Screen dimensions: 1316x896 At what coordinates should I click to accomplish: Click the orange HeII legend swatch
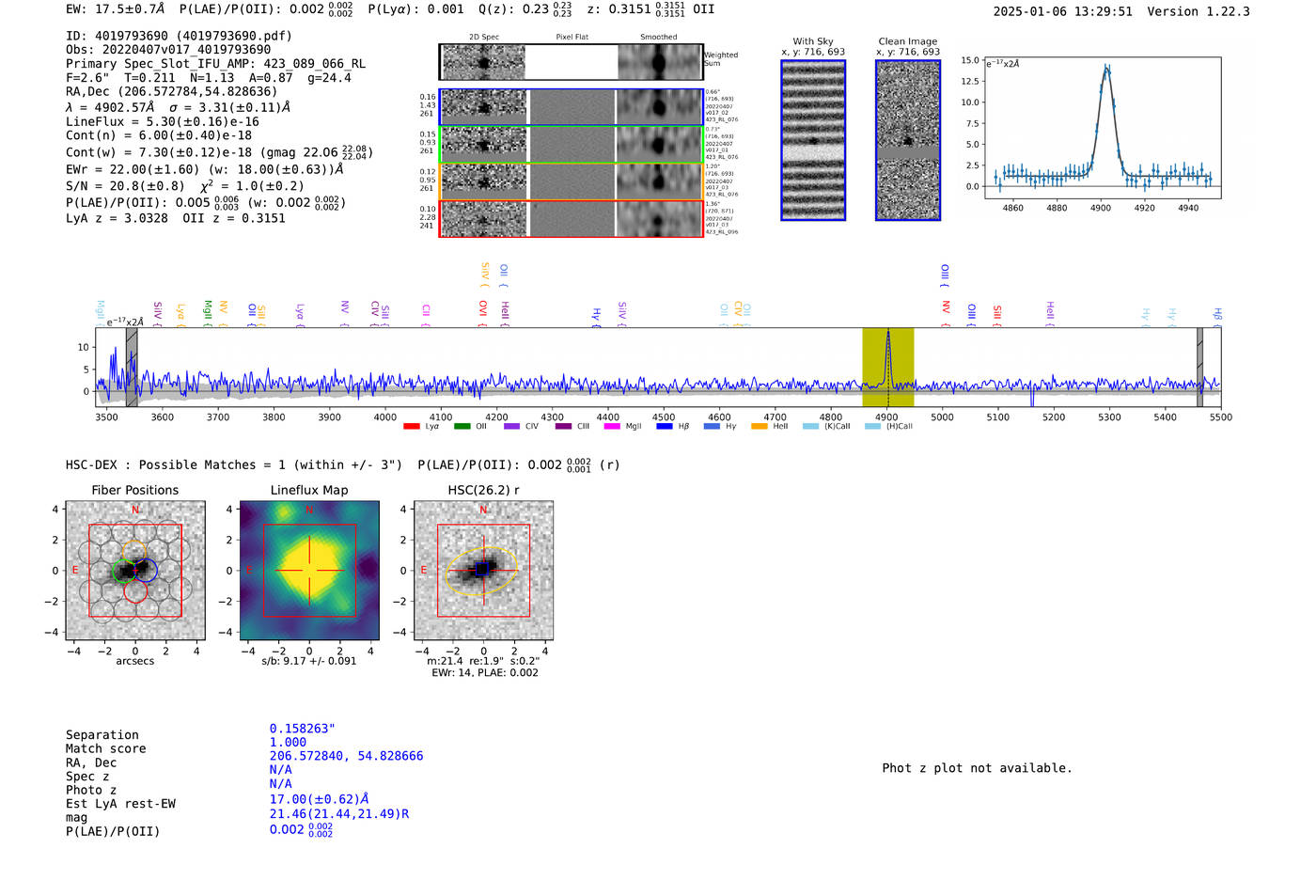click(760, 427)
